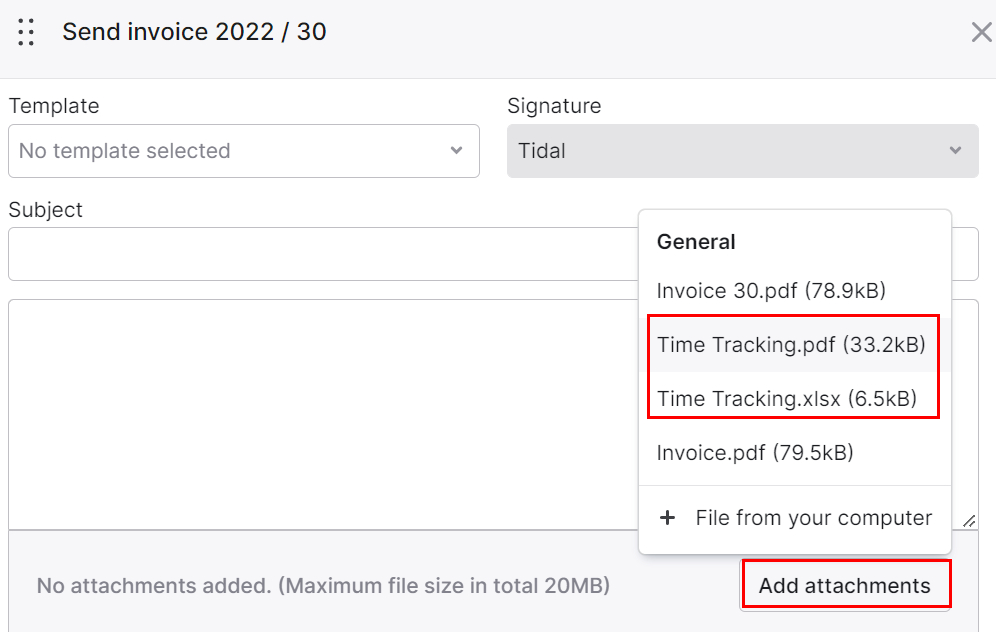Click the Template dropdown chevron arrow
Viewport: 996px width, 632px height.
pyautogui.click(x=456, y=151)
